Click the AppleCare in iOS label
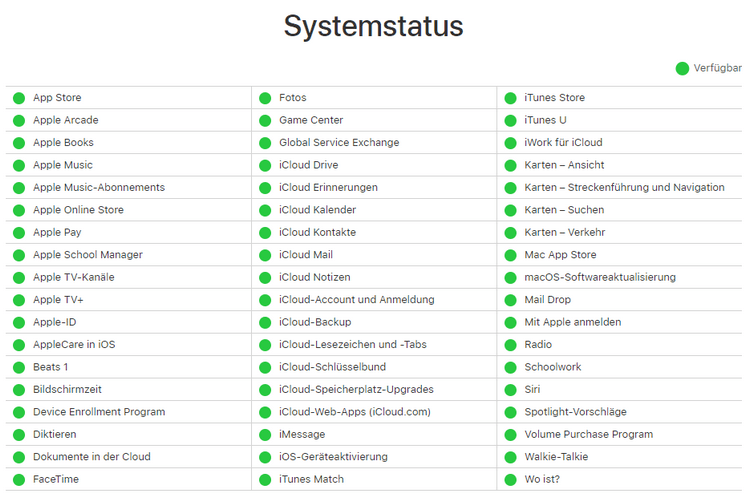Image resolution: width=750 pixels, height=498 pixels. tap(74, 344)
